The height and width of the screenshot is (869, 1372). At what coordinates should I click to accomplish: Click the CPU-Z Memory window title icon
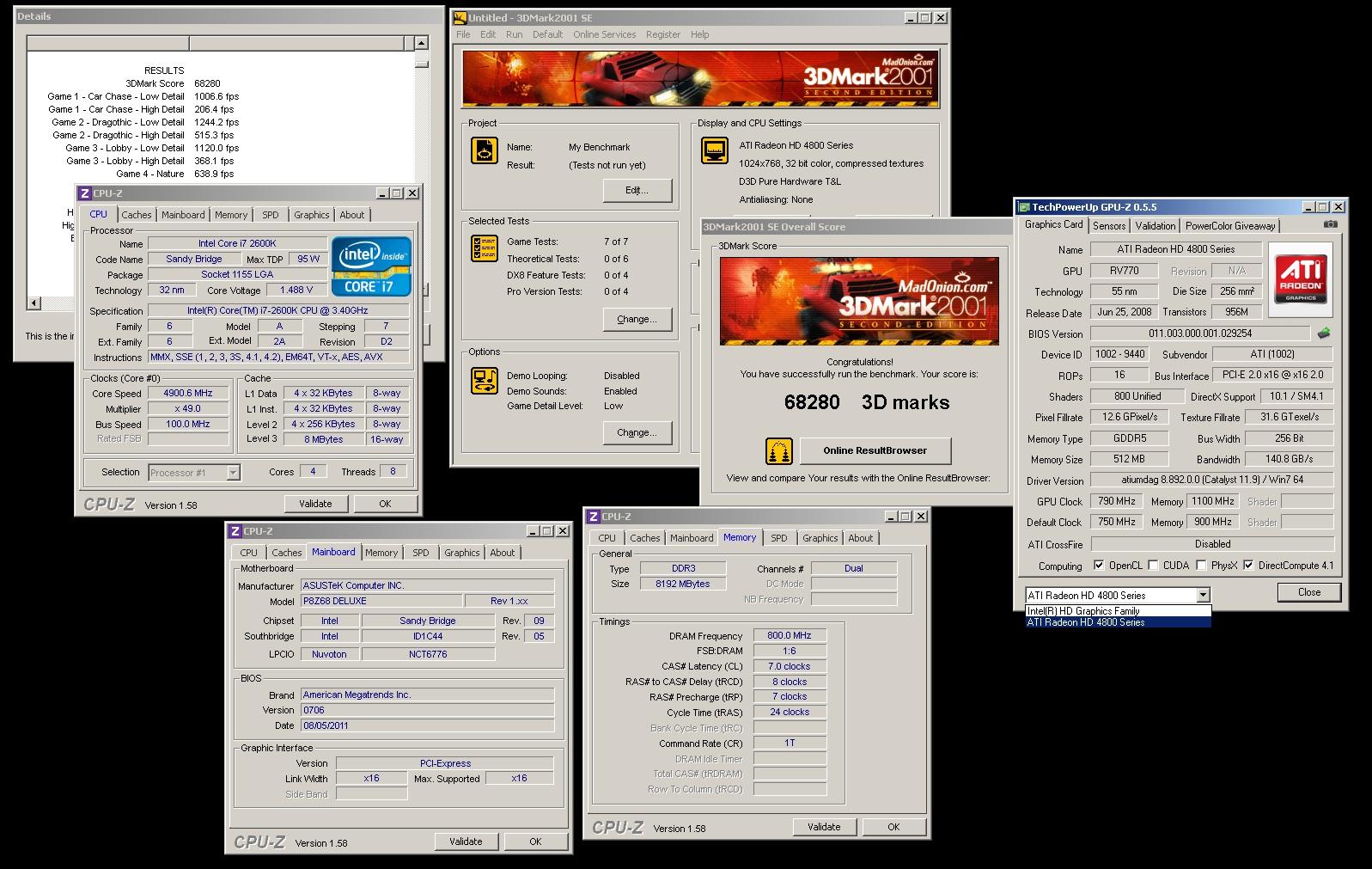click(593, 517)
